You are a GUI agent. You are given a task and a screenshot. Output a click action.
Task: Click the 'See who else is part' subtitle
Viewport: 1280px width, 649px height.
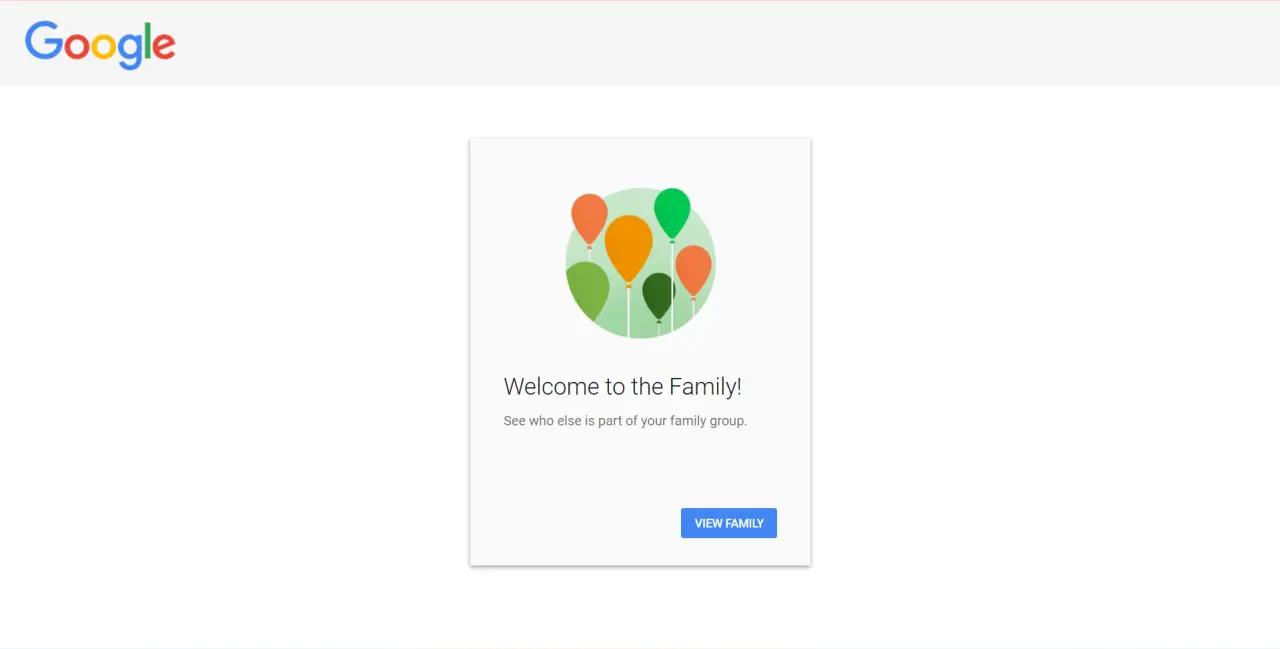(625, 421)
